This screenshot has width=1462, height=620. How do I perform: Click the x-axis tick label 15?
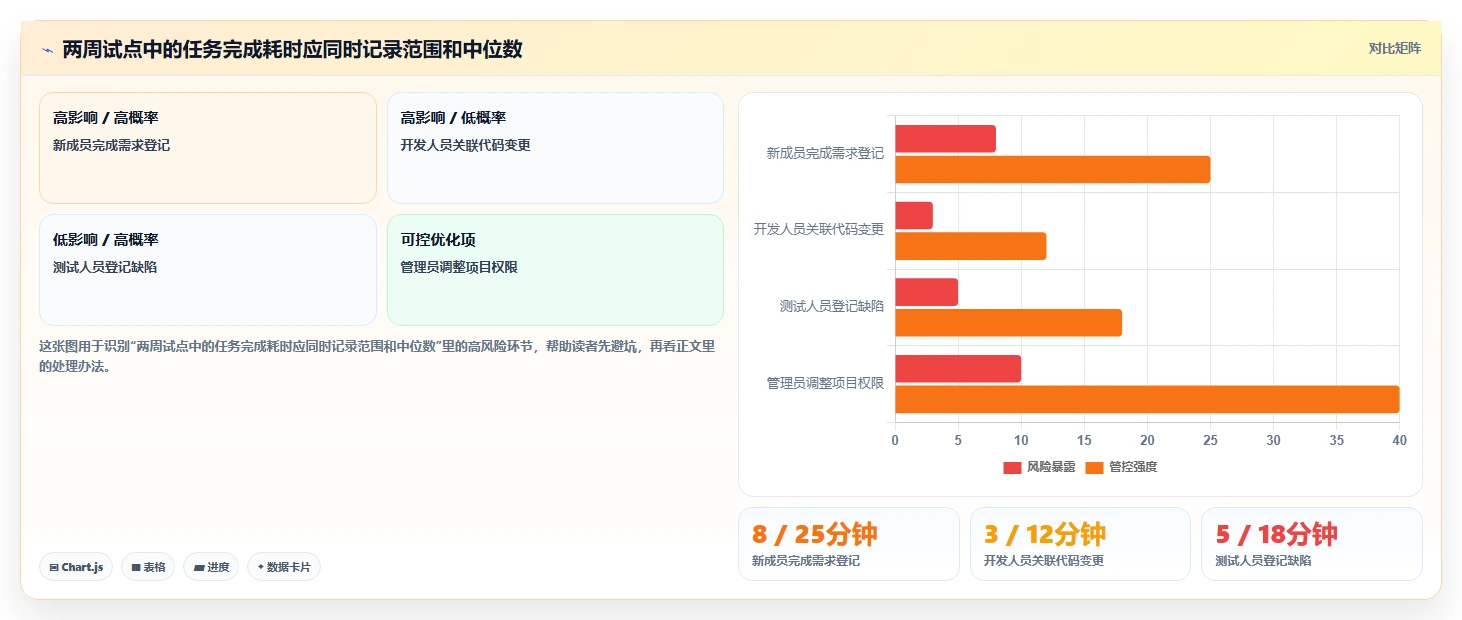click(x=1084, y=440)
